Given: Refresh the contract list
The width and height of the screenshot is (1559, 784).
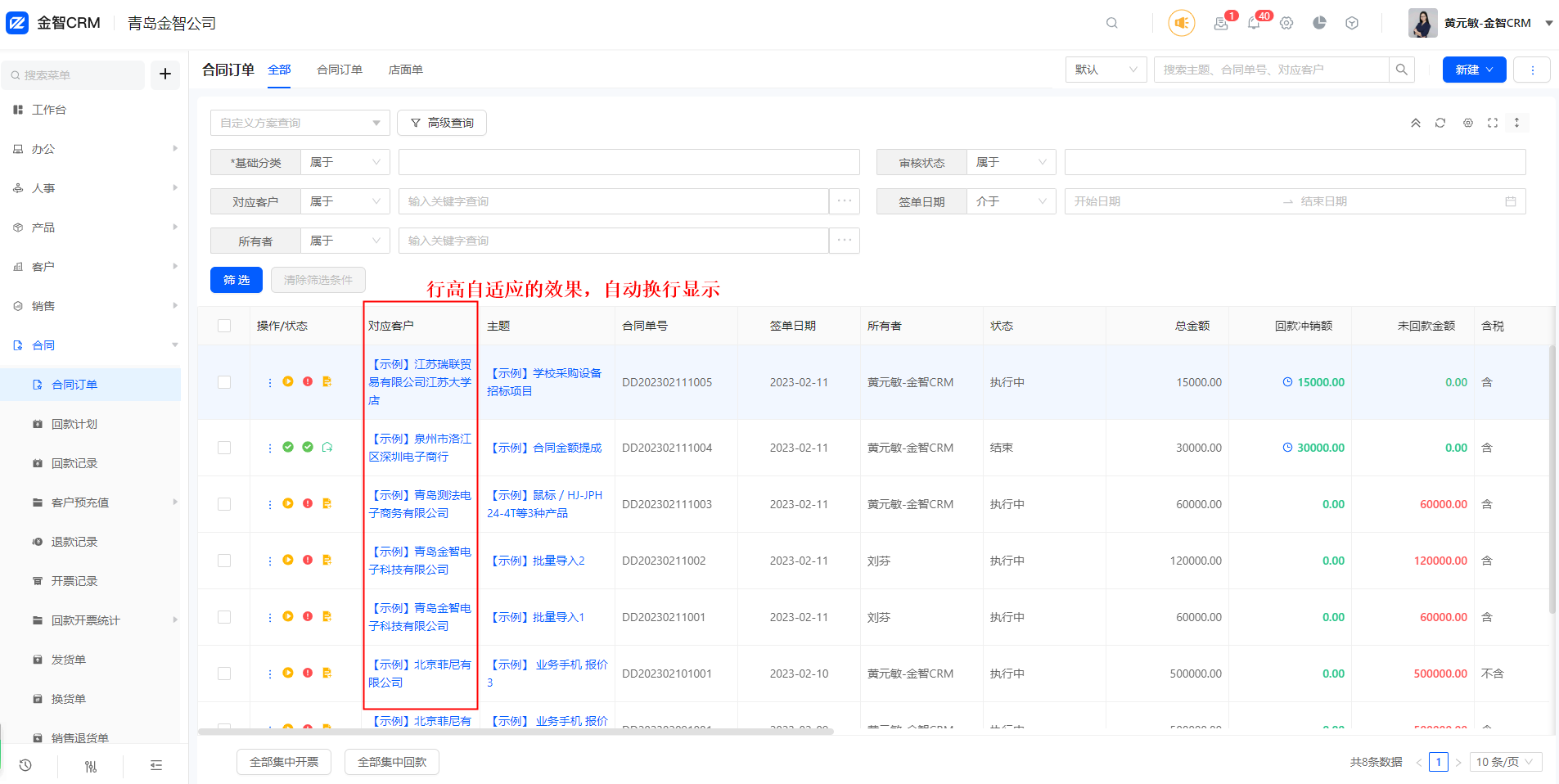Looking at the screenshot, I should point(1440,123).
